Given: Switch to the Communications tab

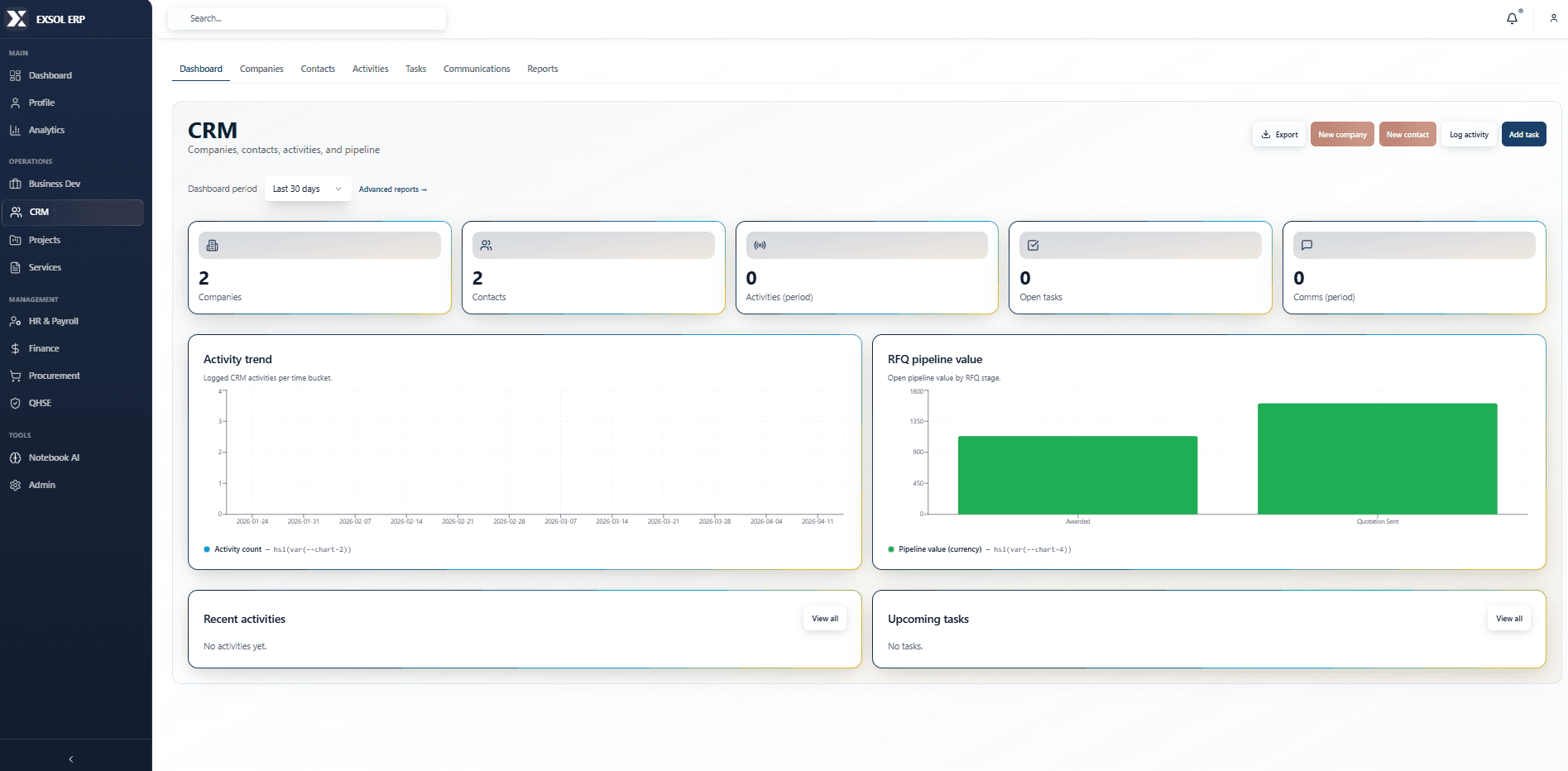Looking at the screenshot, I should (x=477, y=69).
